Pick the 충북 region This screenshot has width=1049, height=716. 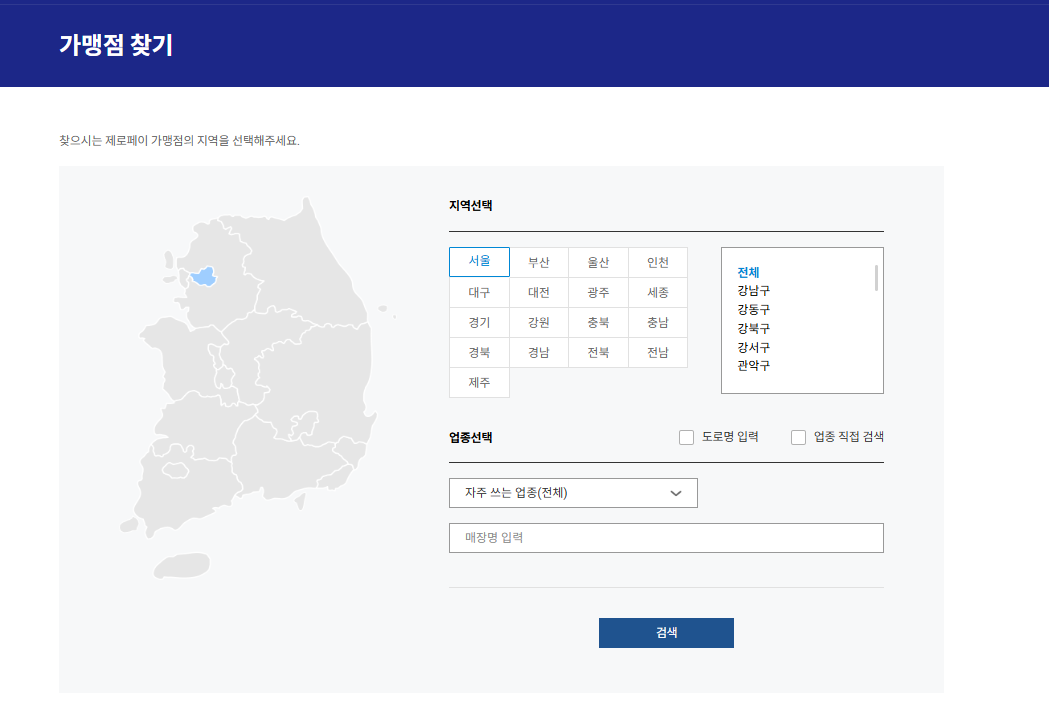click(598, 323)
